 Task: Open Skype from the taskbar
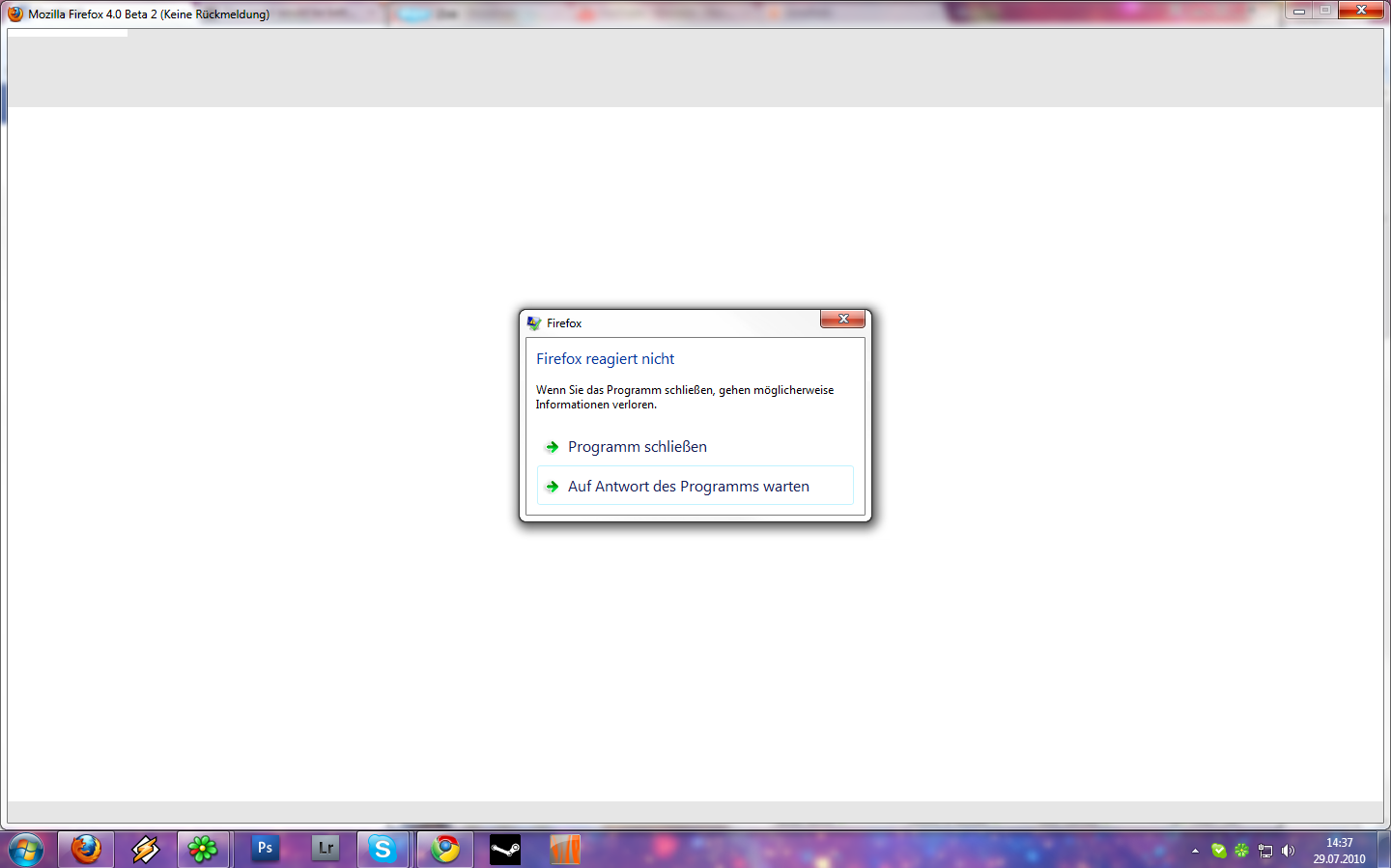pos(383,850)
